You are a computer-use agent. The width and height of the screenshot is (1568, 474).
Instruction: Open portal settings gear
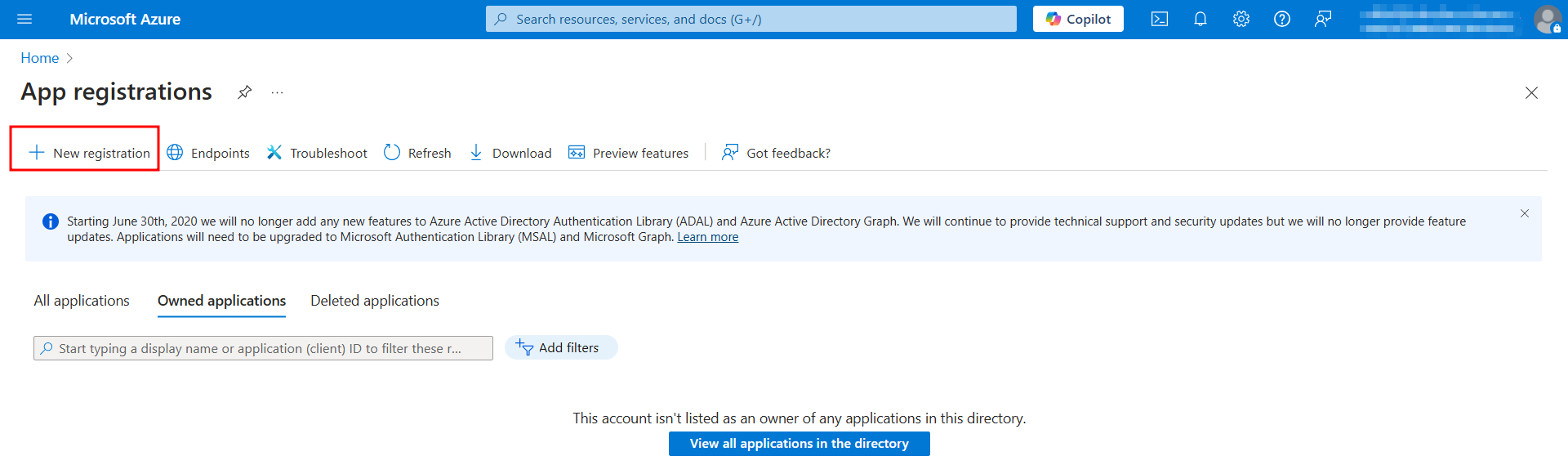click(x=1241, y=19)
